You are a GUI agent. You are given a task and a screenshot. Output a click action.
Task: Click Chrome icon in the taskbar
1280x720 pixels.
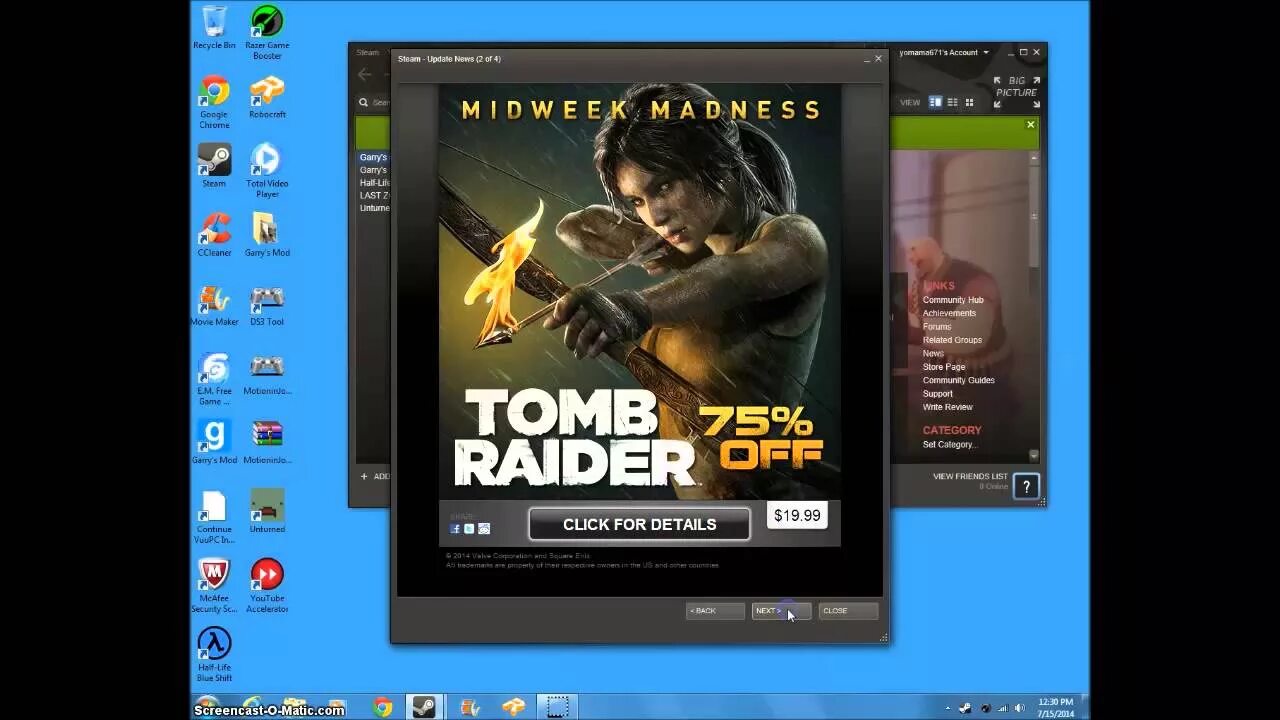[x=383, y=707]
